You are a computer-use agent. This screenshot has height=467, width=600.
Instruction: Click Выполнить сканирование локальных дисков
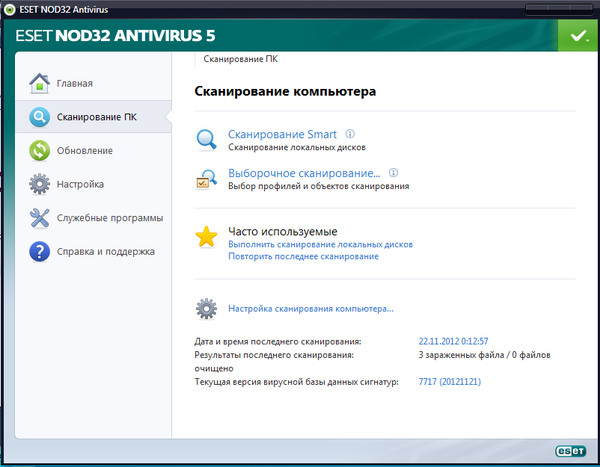pos(320,244)
